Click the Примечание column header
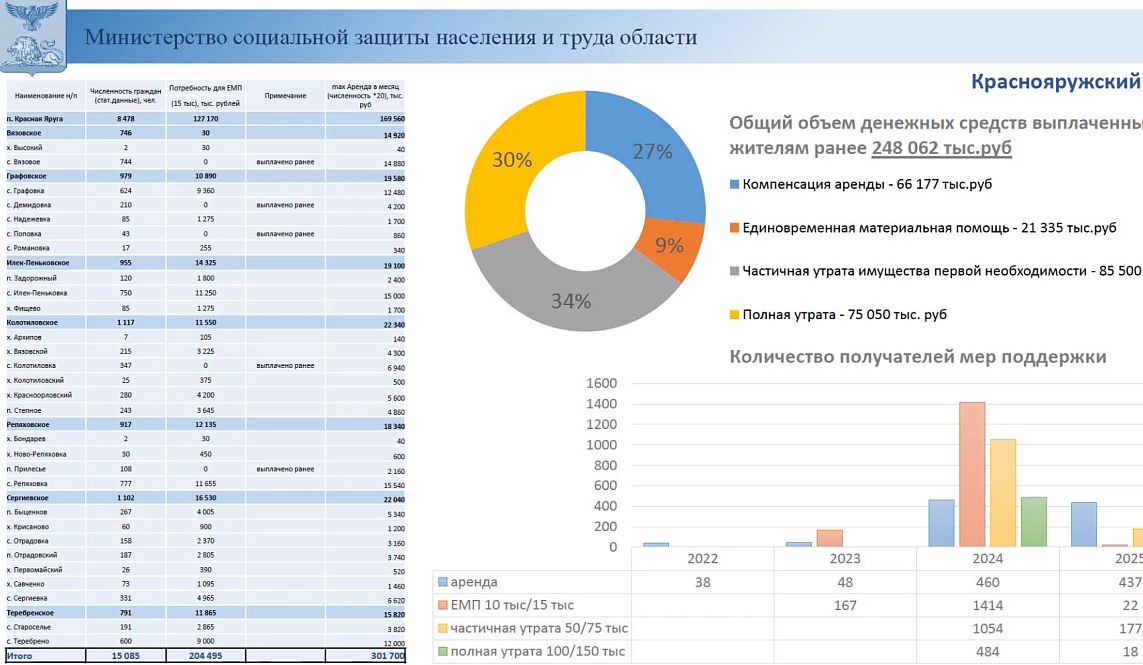This screenshot has width=1143, height=665. tap(285, 96)
